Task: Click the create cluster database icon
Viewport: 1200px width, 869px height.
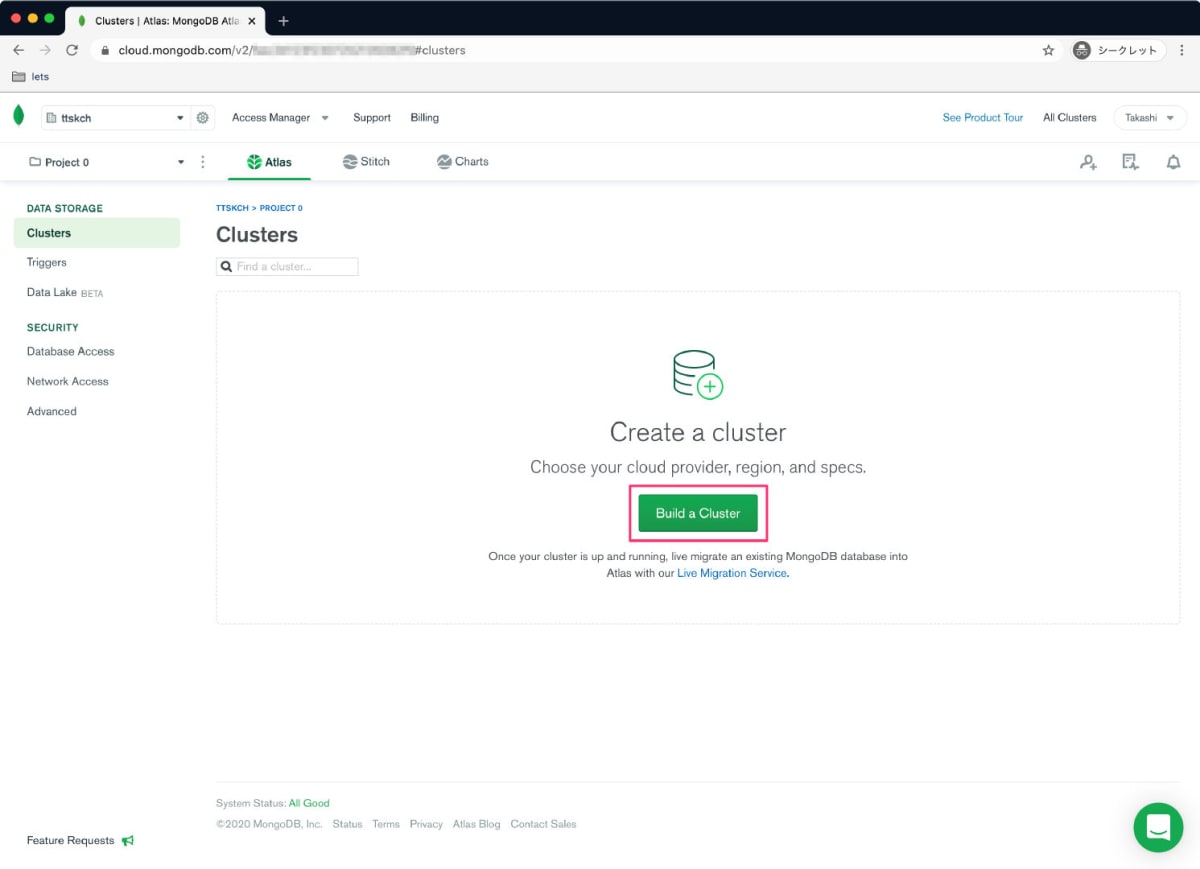Action: tap(698, 374)
